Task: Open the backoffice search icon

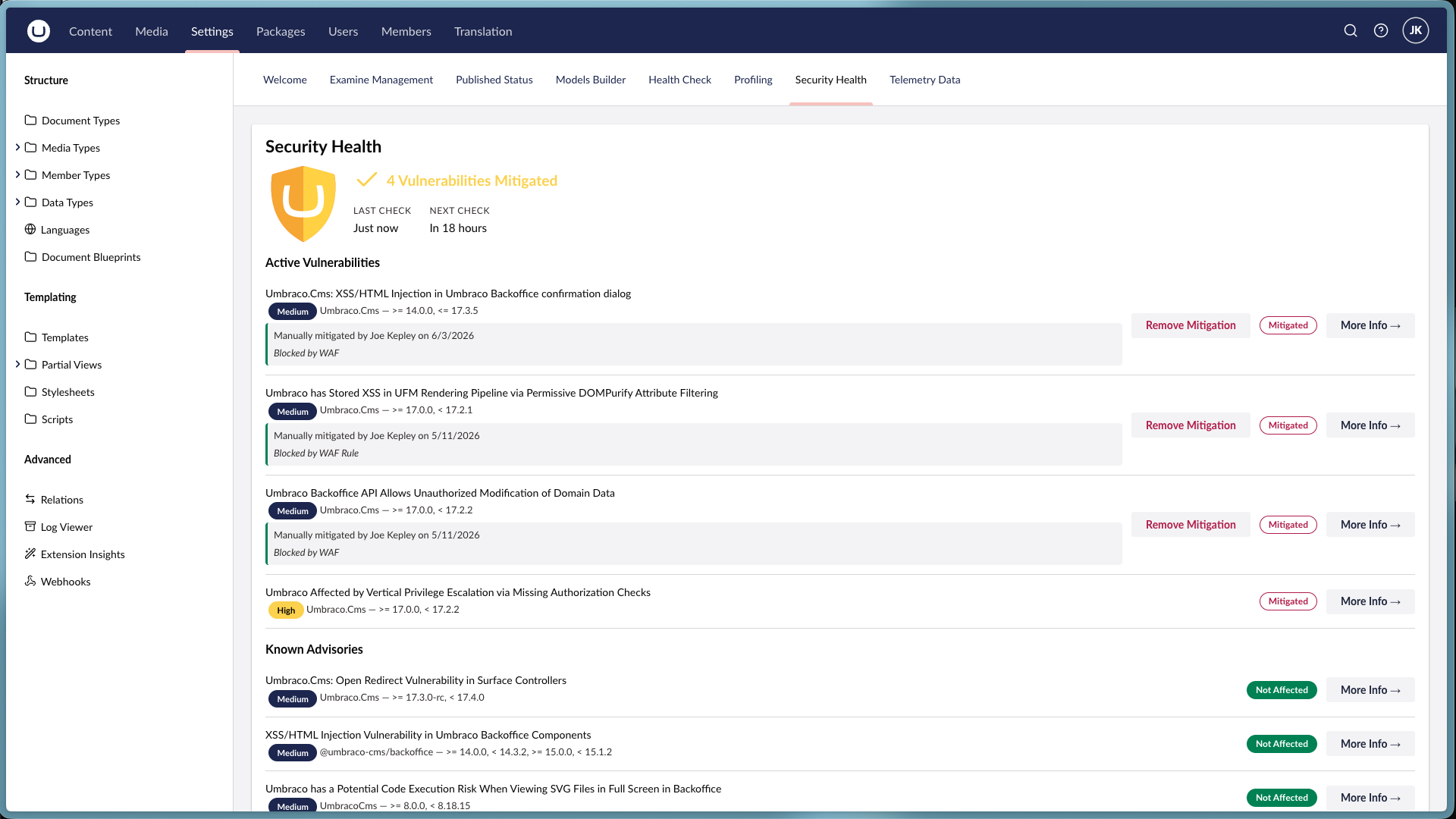Action: click(1351, 31)
